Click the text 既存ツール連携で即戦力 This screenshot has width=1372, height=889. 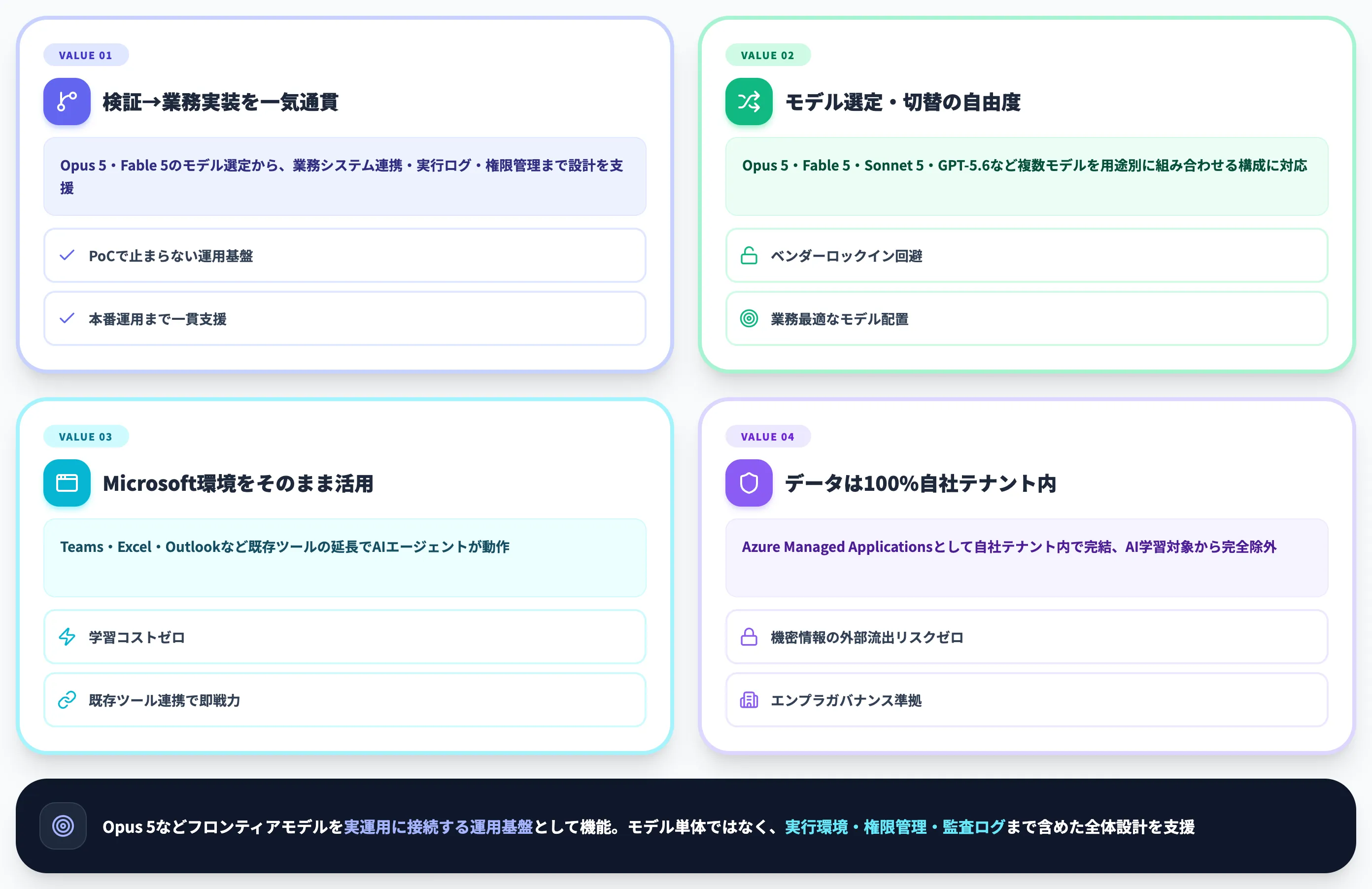(x=164, y=700)
